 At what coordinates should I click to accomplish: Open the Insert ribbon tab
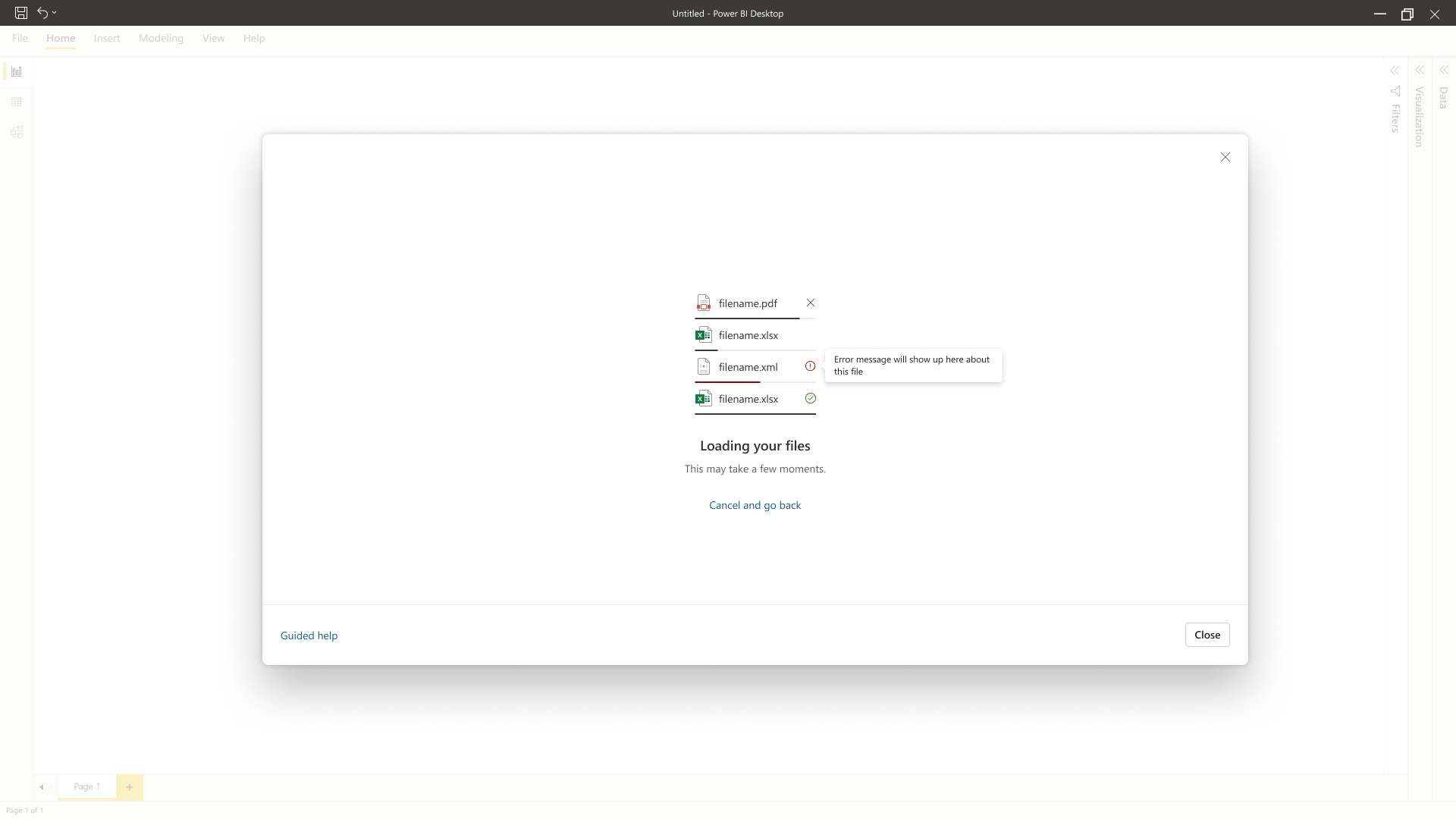(107, 38)
